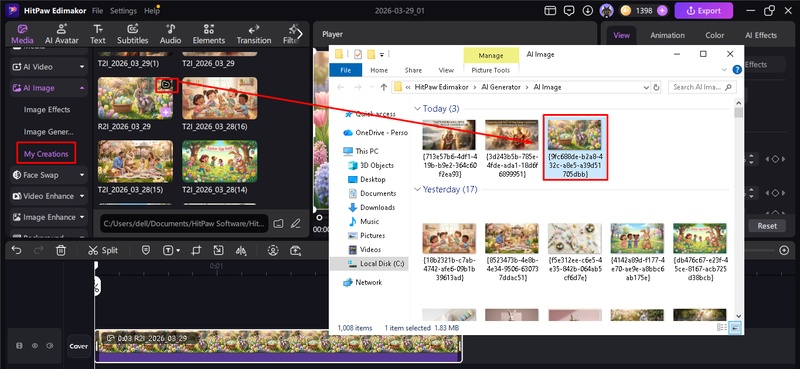Screen dimensions: 800x369
Task: Click the resize-arrow icon in timeline toolbar
Action: tap(218, 250)
